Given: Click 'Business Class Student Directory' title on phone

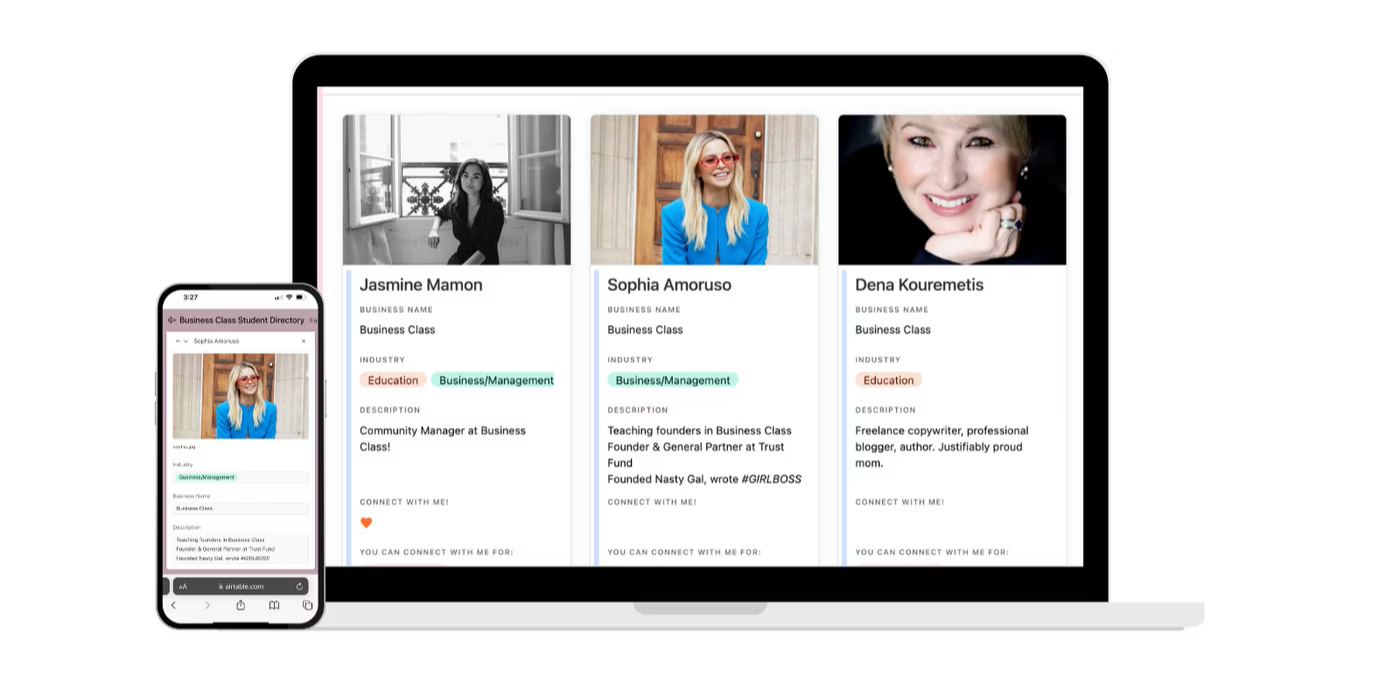Looking at the screenshot, I should (242, 320).
